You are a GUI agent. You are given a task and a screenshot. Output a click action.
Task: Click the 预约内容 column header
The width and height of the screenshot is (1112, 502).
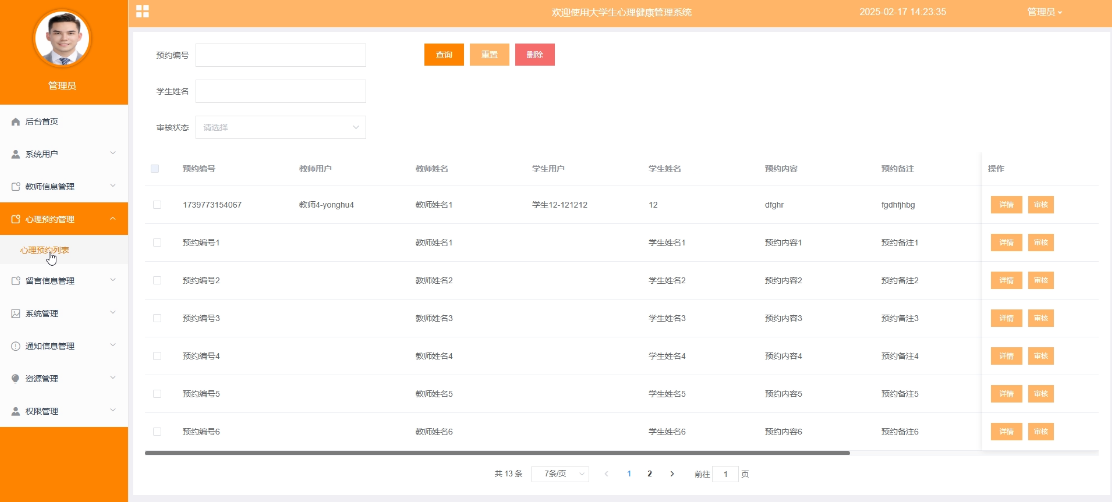point(783,169)
